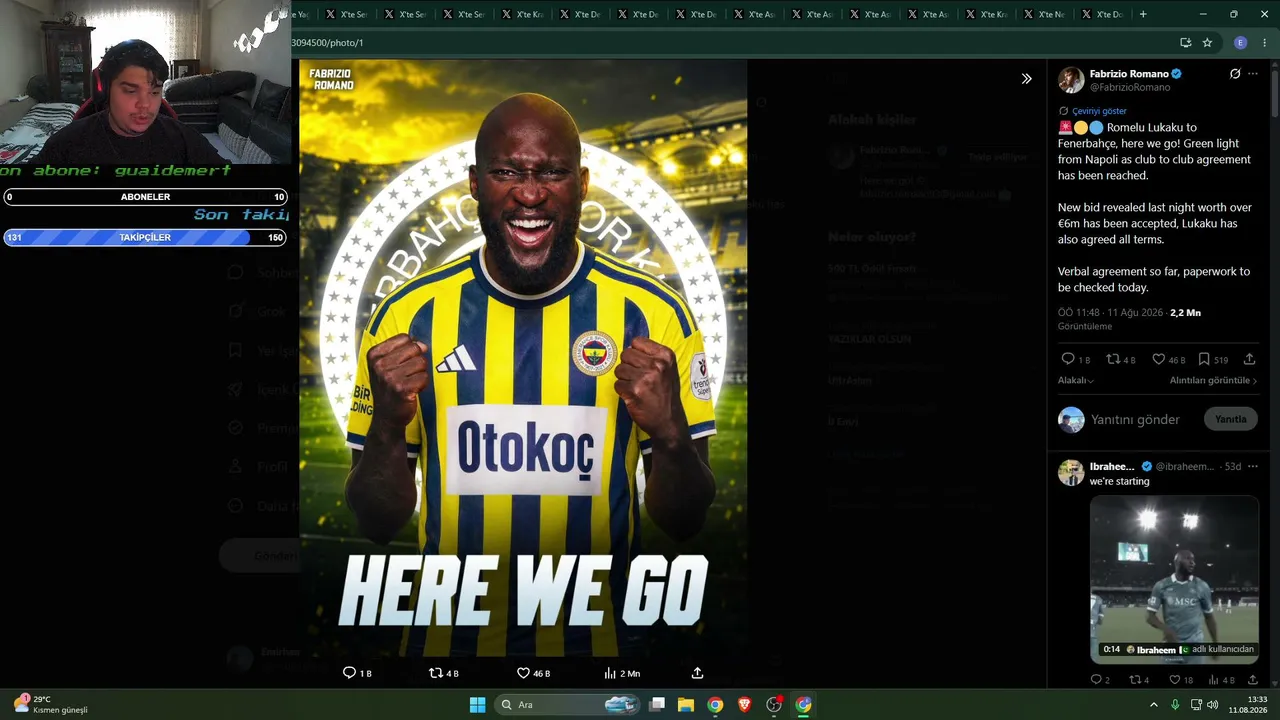Open the @FabrizioRomano handle link
This screenshot has height=720, width=1280.
click(x=1130, y=87)
